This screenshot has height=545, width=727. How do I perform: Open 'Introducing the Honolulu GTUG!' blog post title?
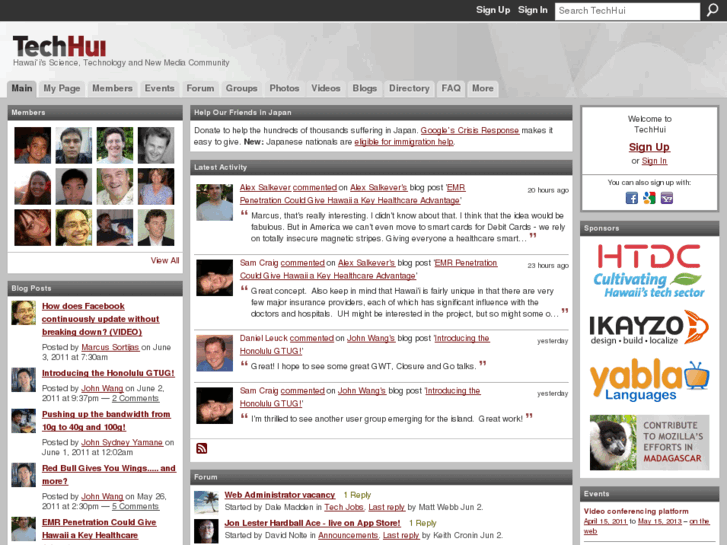[108, 373]
